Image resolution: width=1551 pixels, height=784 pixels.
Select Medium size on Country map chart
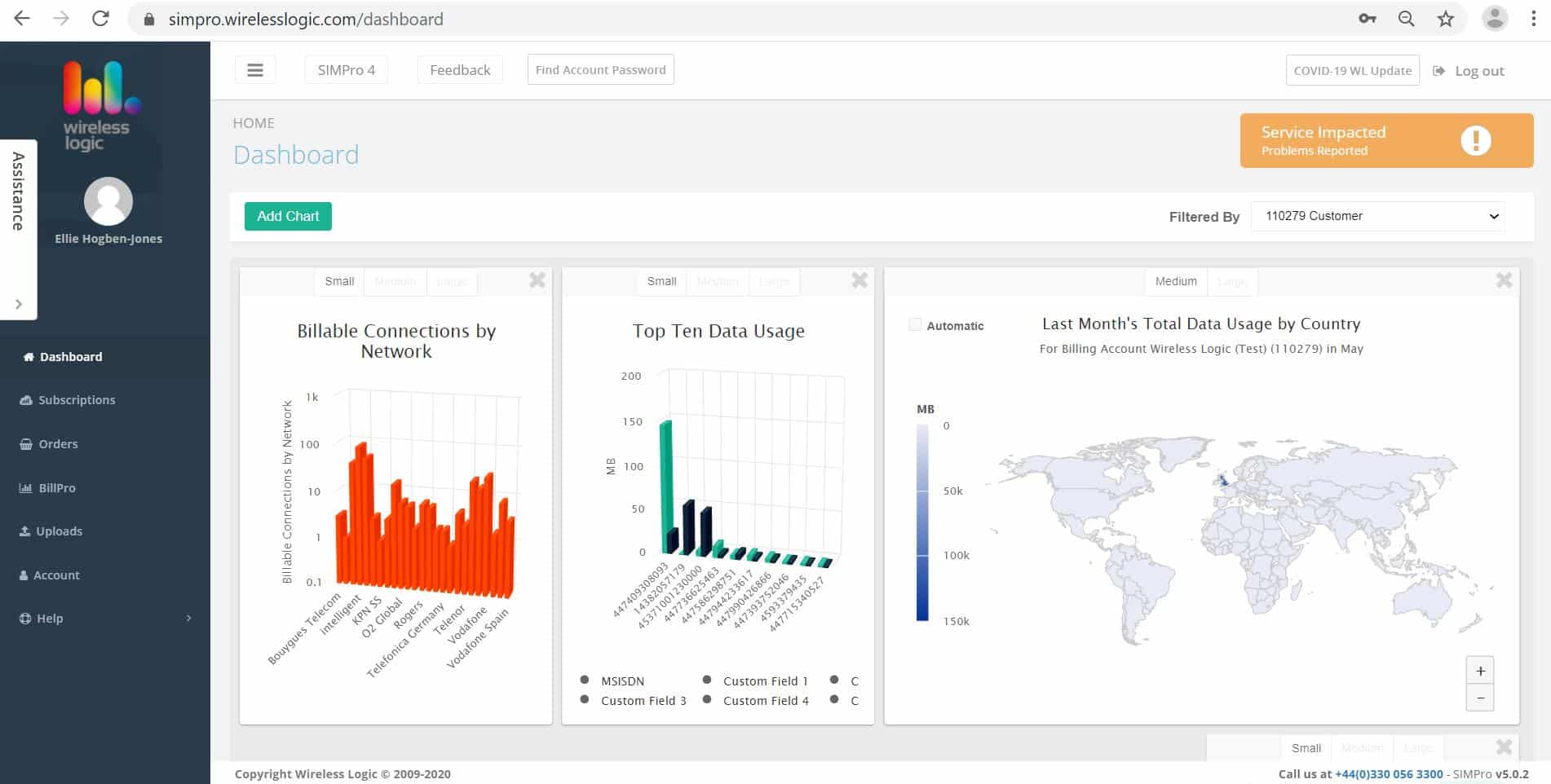click(x=1176, y=281)
